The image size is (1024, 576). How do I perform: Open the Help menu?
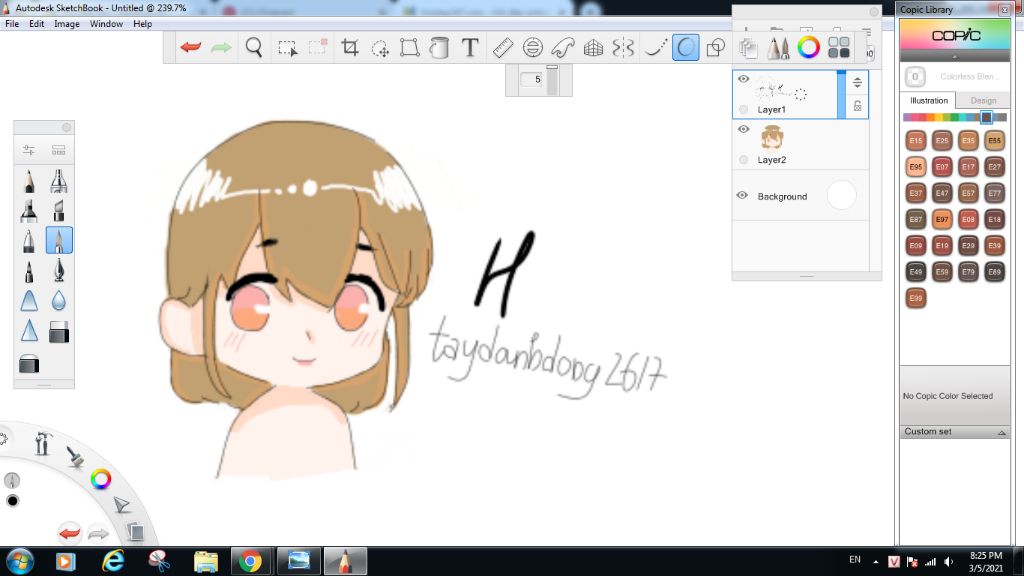[142, 24]
